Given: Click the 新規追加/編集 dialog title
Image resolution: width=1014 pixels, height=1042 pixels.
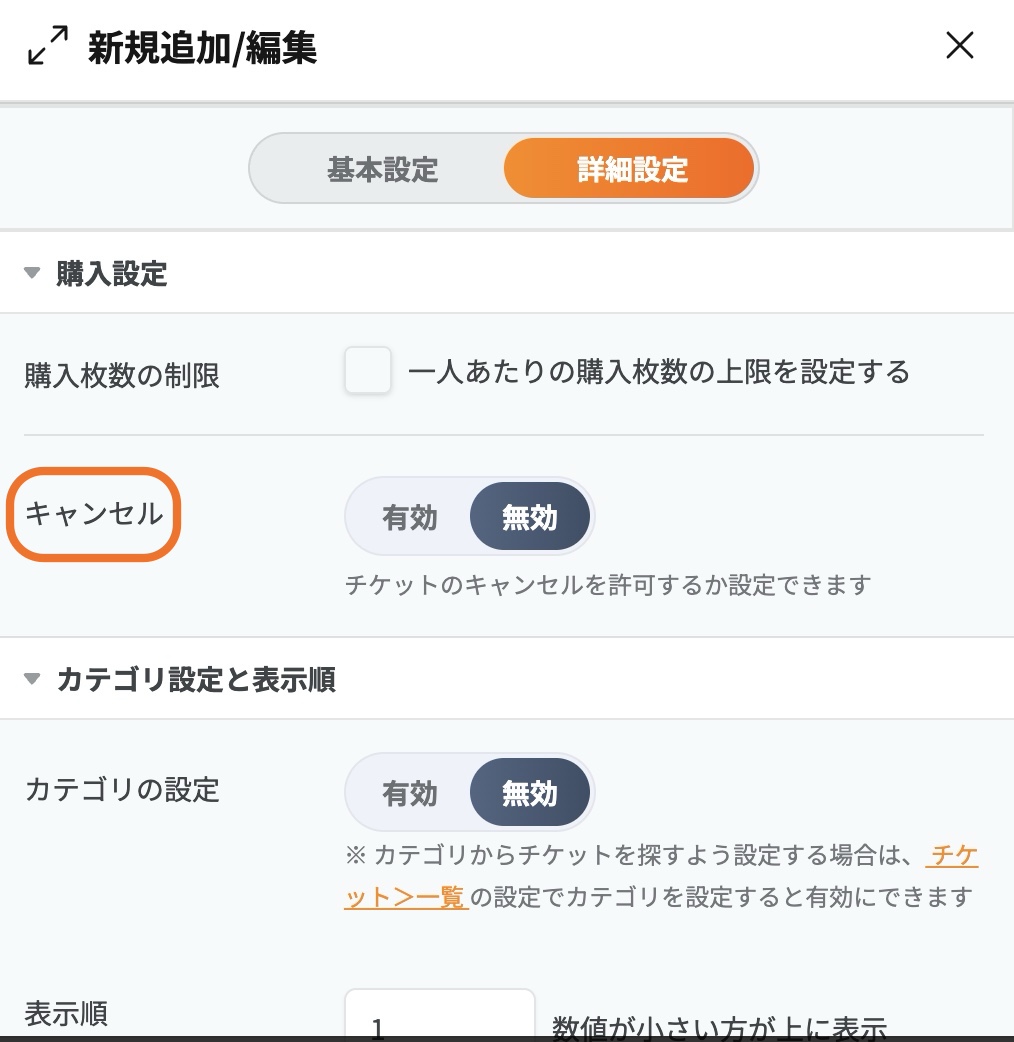Looking at the screenshot, I should pyautogui.click(x=202, y=47).
